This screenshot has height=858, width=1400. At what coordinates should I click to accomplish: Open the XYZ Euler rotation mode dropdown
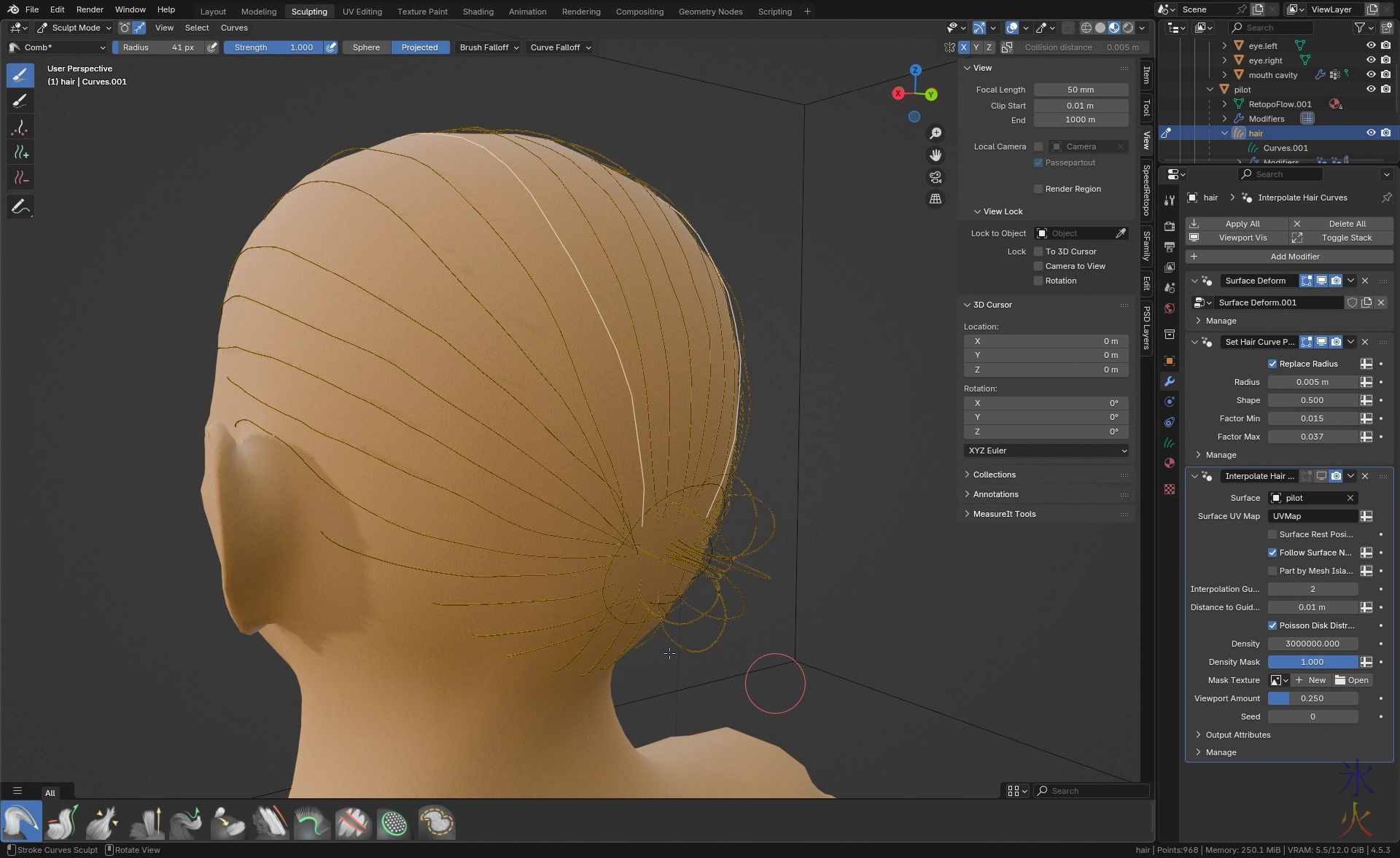[1046, 451]
